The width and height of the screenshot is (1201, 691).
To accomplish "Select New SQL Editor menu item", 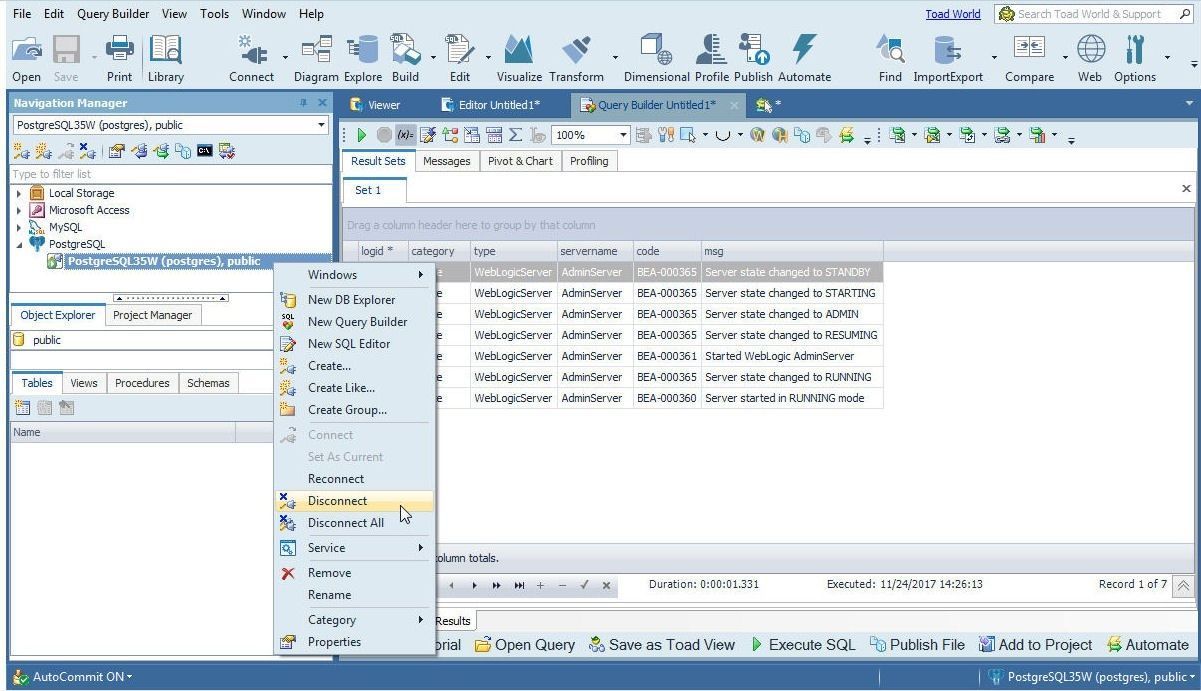I will coord(354,344).
